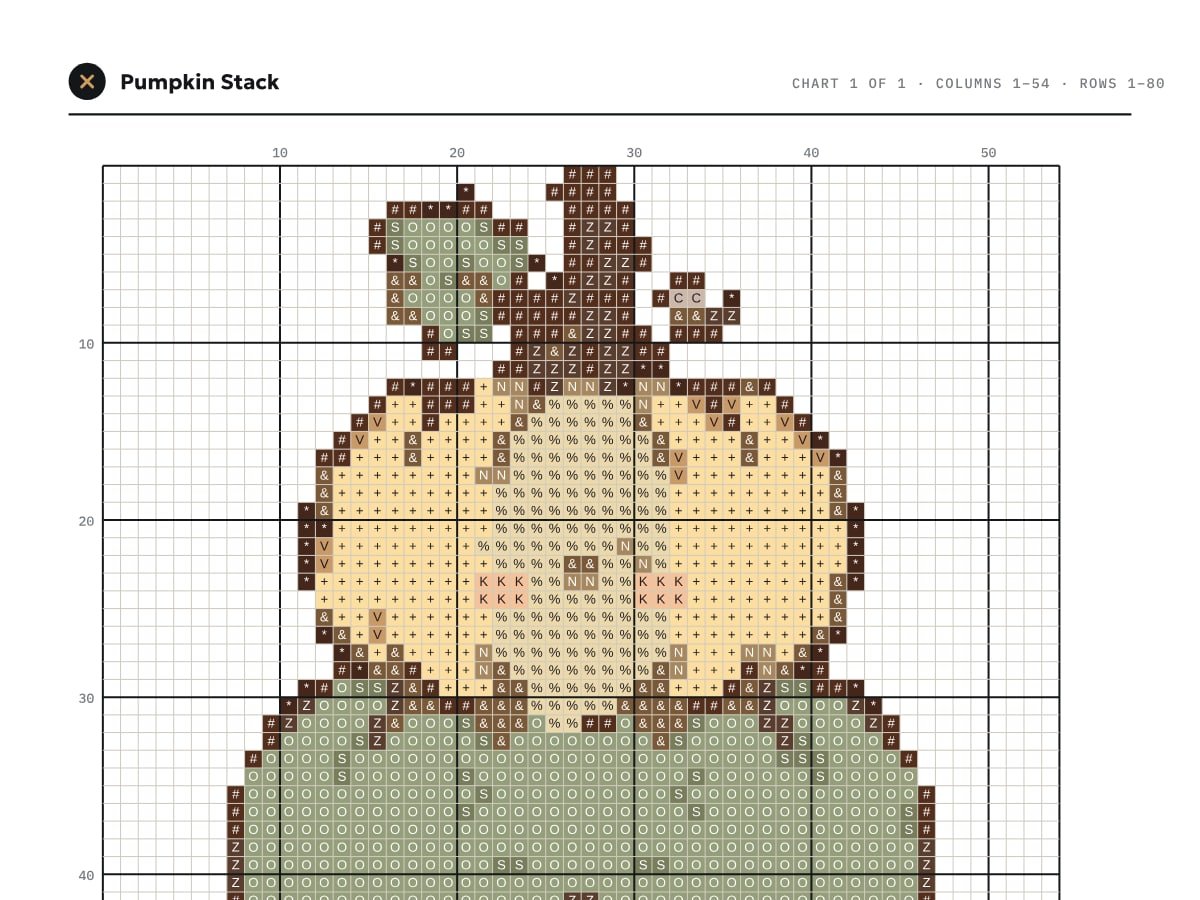Select column axis label 20 above the grid
The width and height of the screenshot is (1200, 900).
tap(457, 153)
